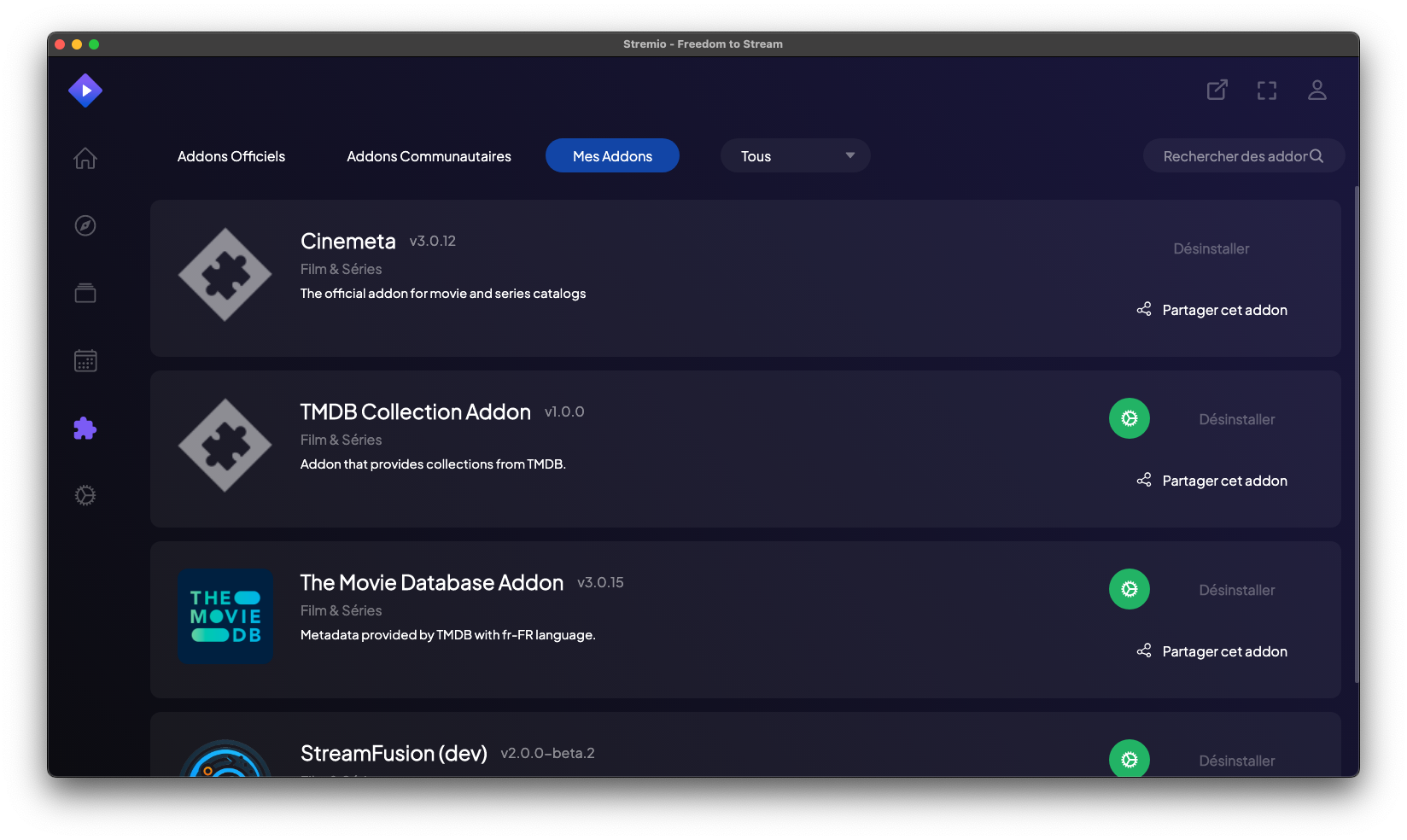Viewport: 1407px width, 840px height.
Task: Open the Settings gear icon in sidebar
Action: pos(85,495)
